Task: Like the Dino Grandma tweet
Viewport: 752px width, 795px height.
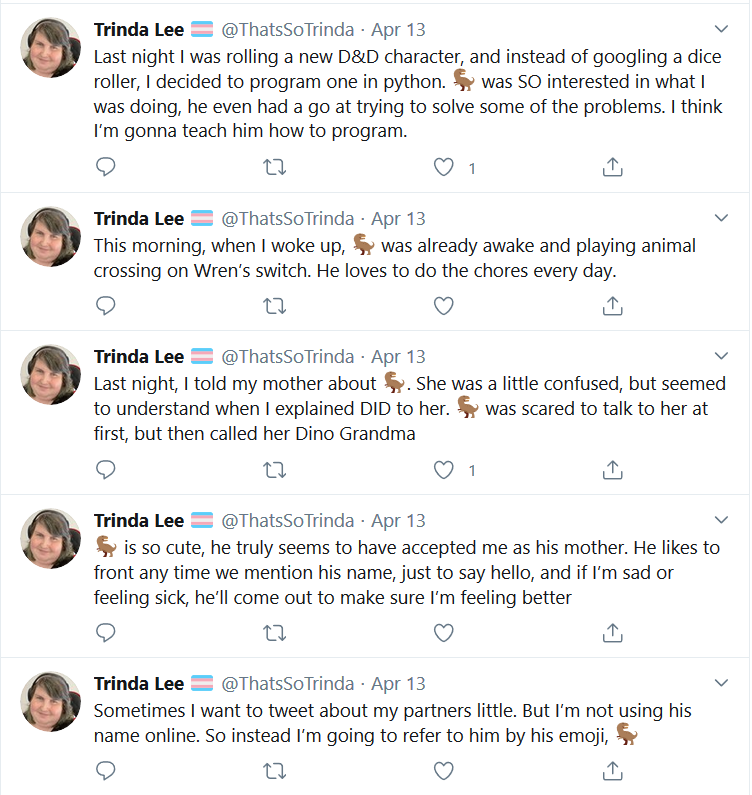Action: pos(444,470)
